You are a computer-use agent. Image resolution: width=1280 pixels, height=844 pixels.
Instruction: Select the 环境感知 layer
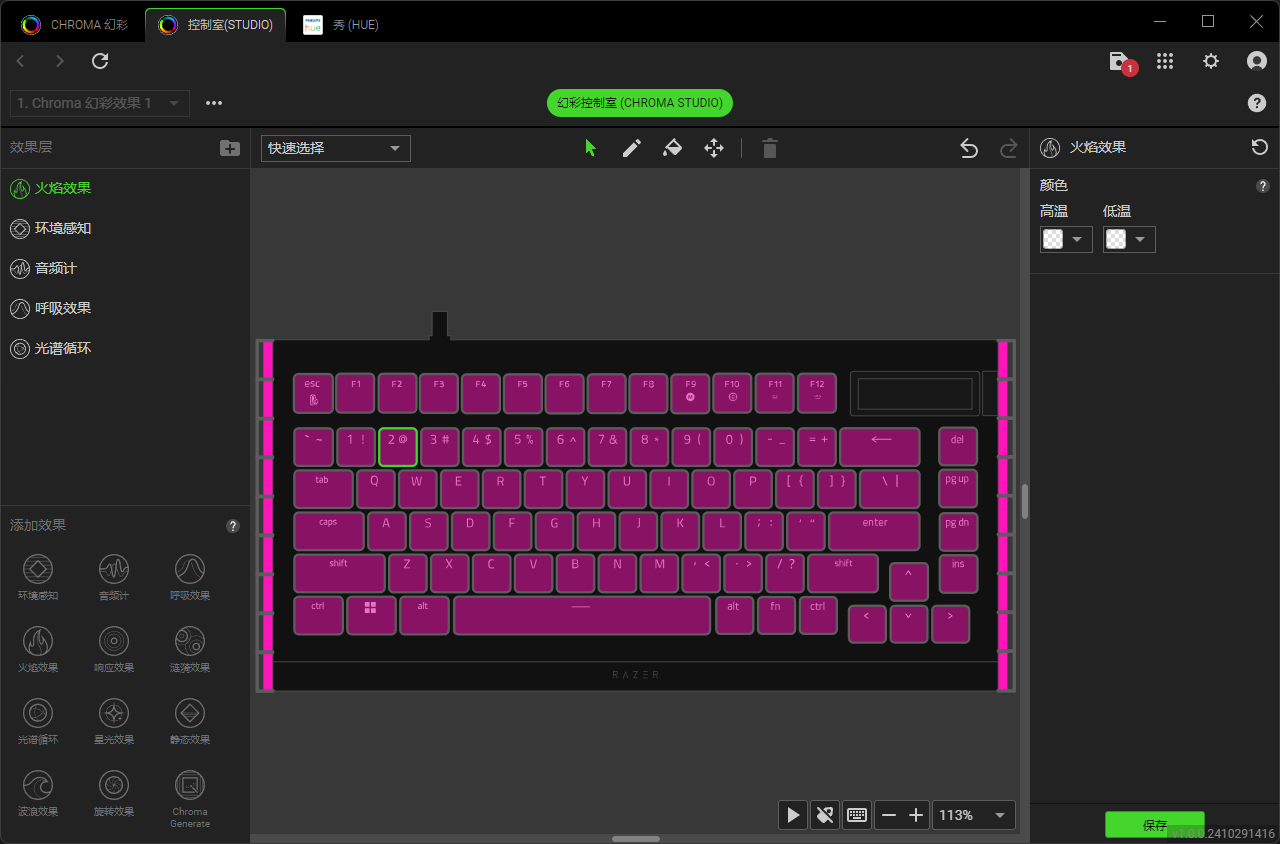(x=125, y=228)
